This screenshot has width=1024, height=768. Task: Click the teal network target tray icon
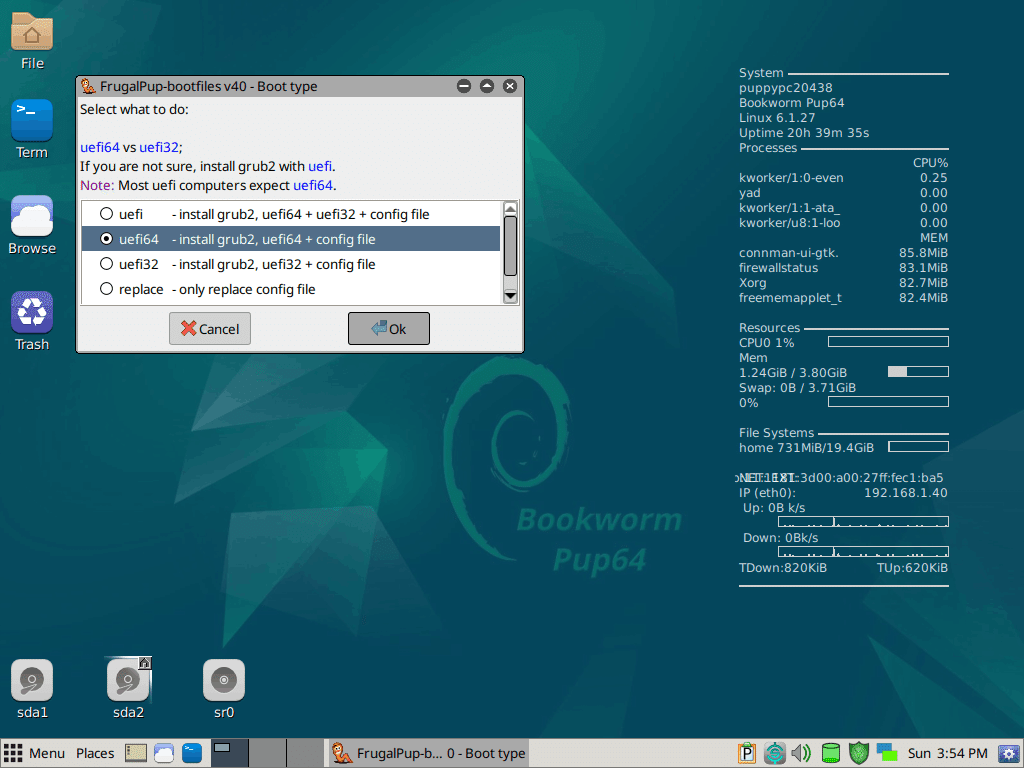[775, 753]
